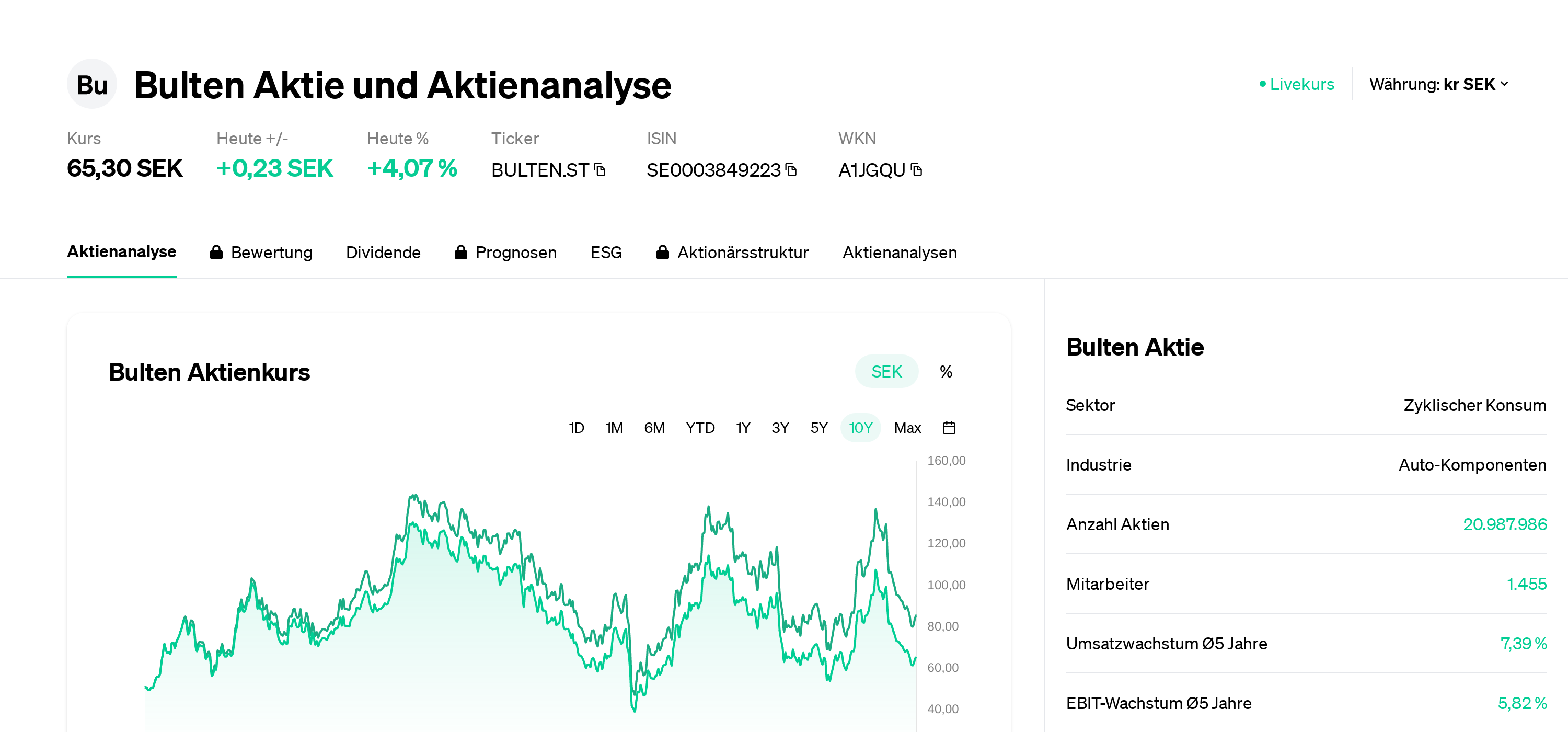Open the Dividende tab
Screen dimensions: 1568x732
(384, 252)
